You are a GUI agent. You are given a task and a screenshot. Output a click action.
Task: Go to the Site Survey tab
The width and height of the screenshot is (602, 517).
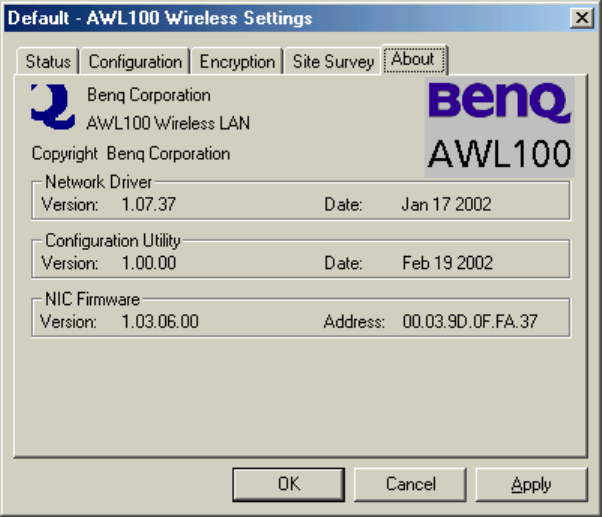(333, 61)
